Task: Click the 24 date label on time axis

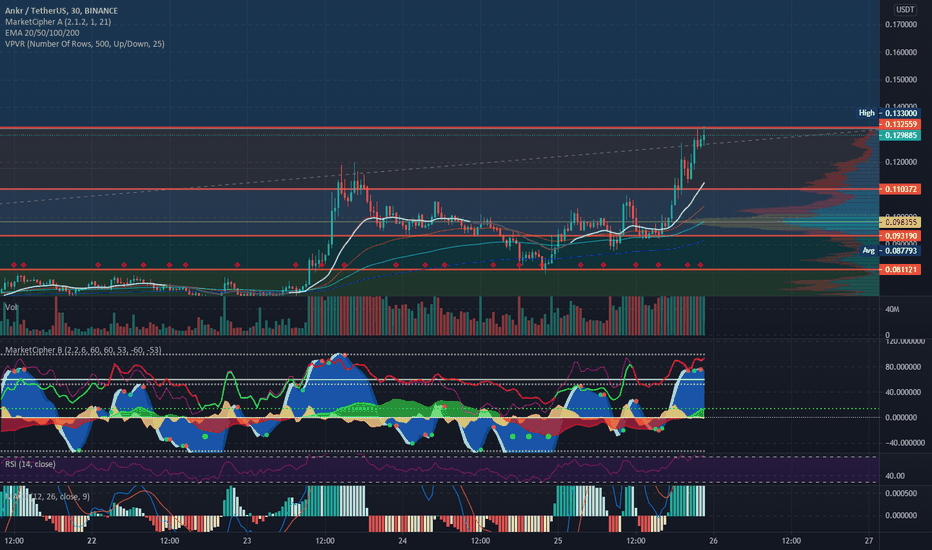Action: click(x=403, y=541)
